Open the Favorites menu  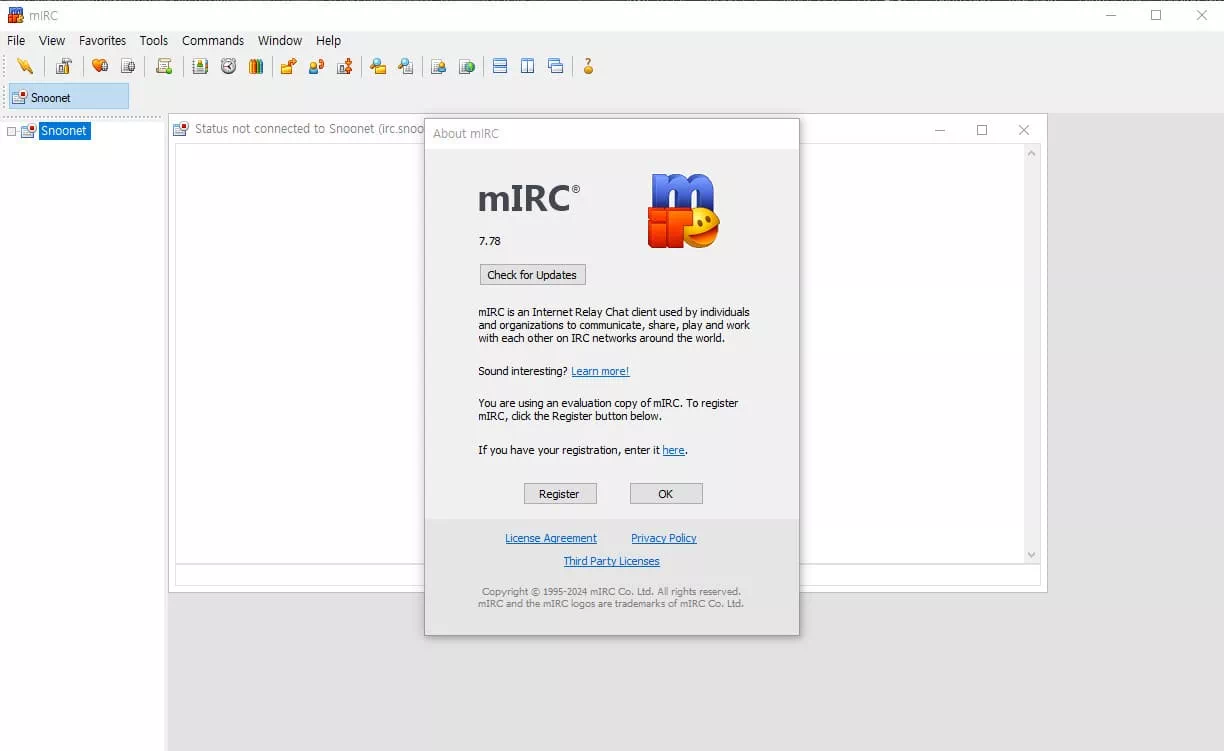(103, 41)
